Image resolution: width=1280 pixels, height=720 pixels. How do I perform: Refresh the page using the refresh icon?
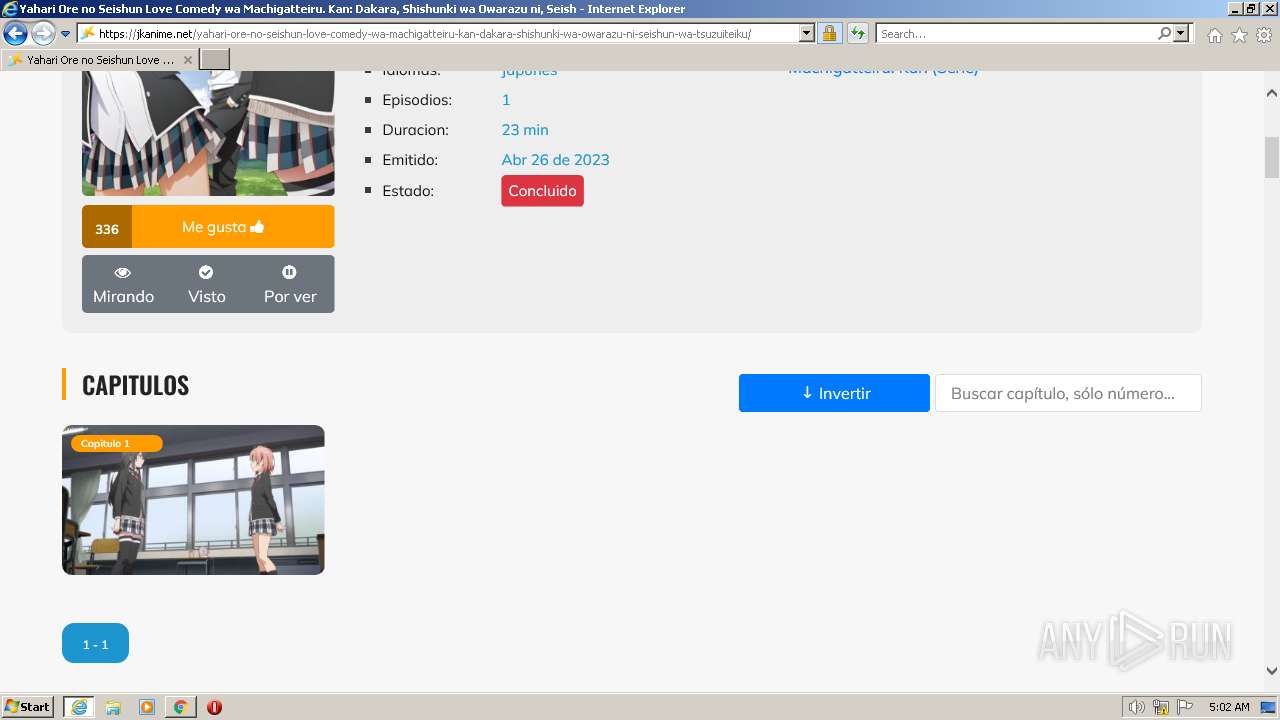[858, 34]
